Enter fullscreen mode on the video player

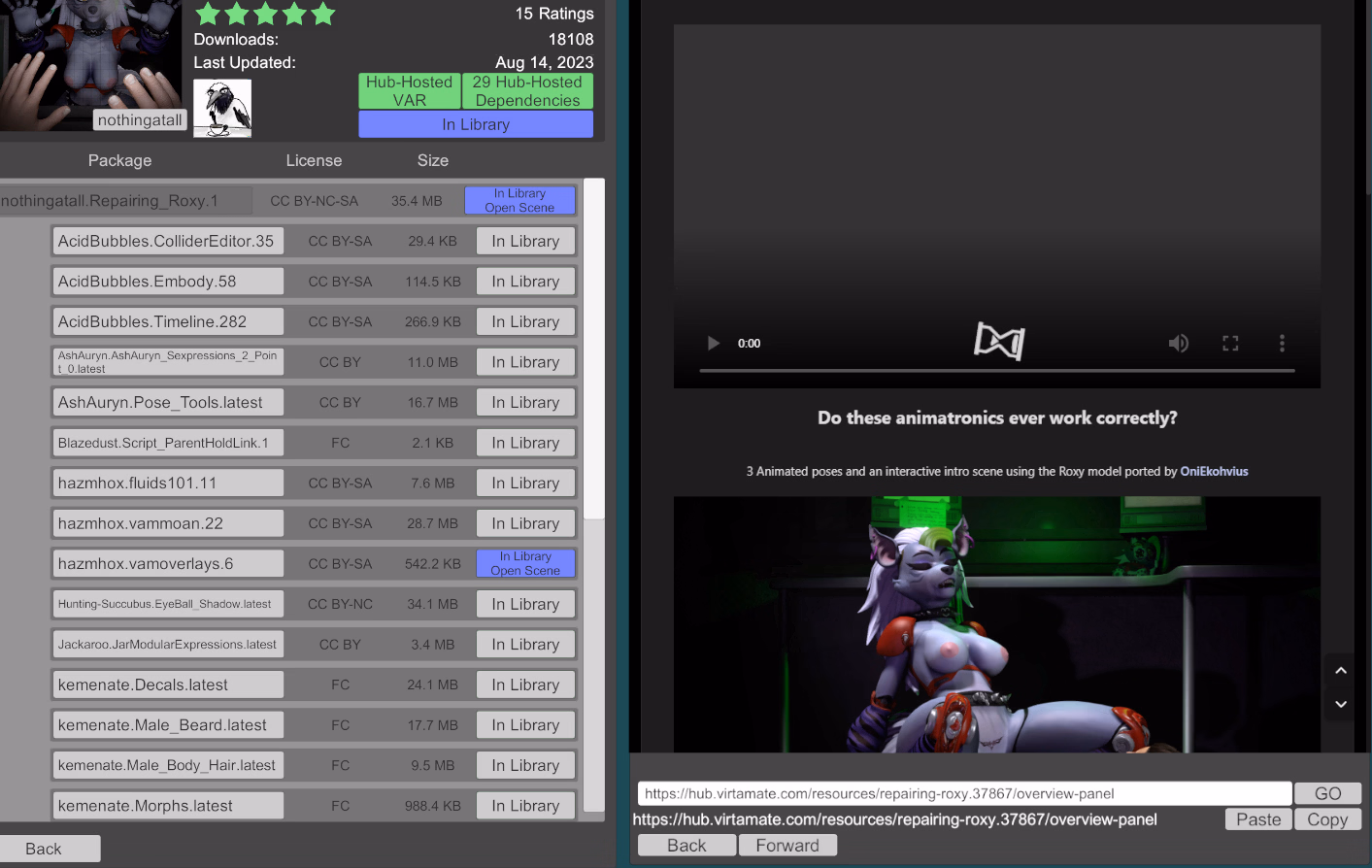[x=1230, y=343]
